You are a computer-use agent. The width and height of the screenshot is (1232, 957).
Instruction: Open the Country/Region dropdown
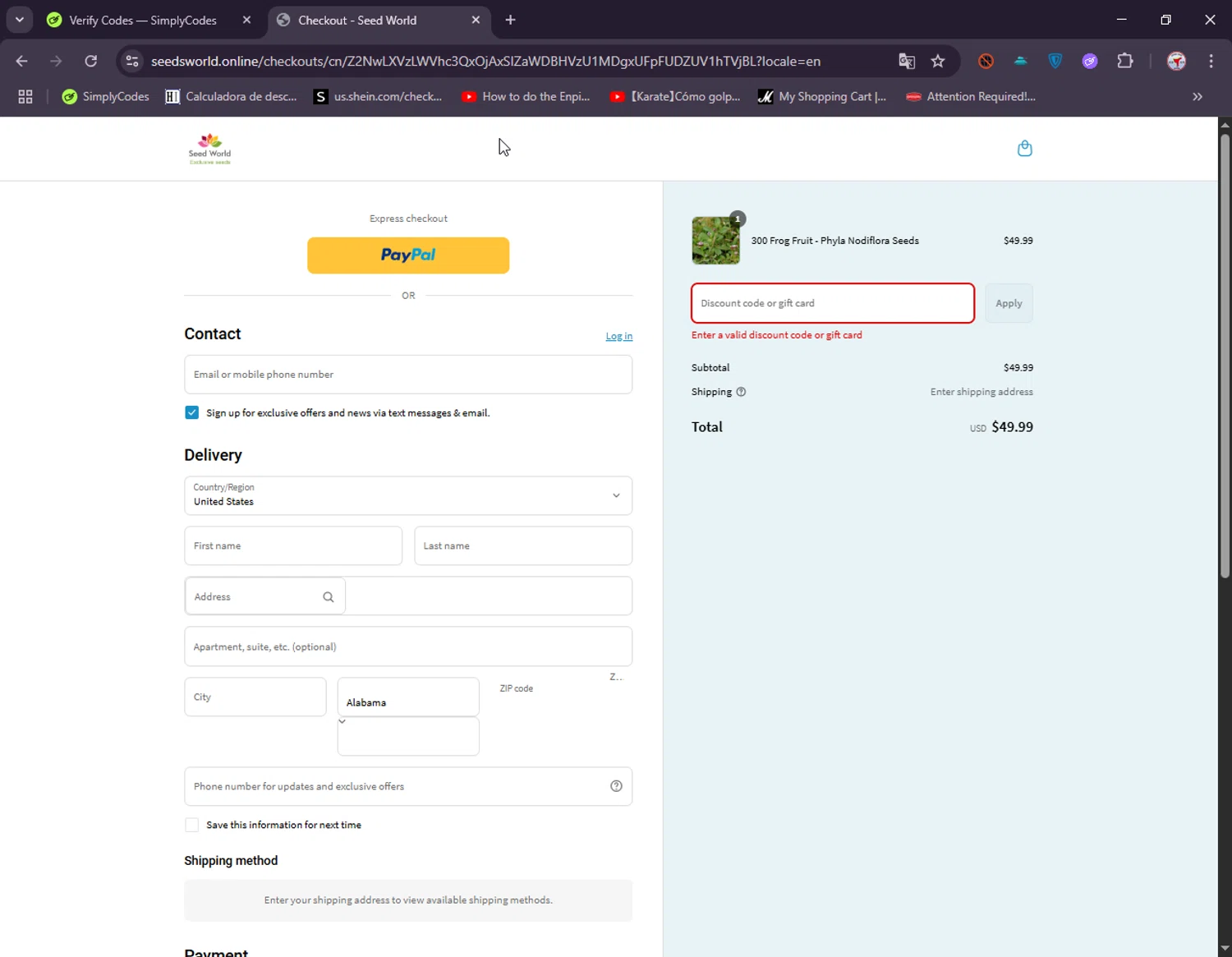point(408,495)
